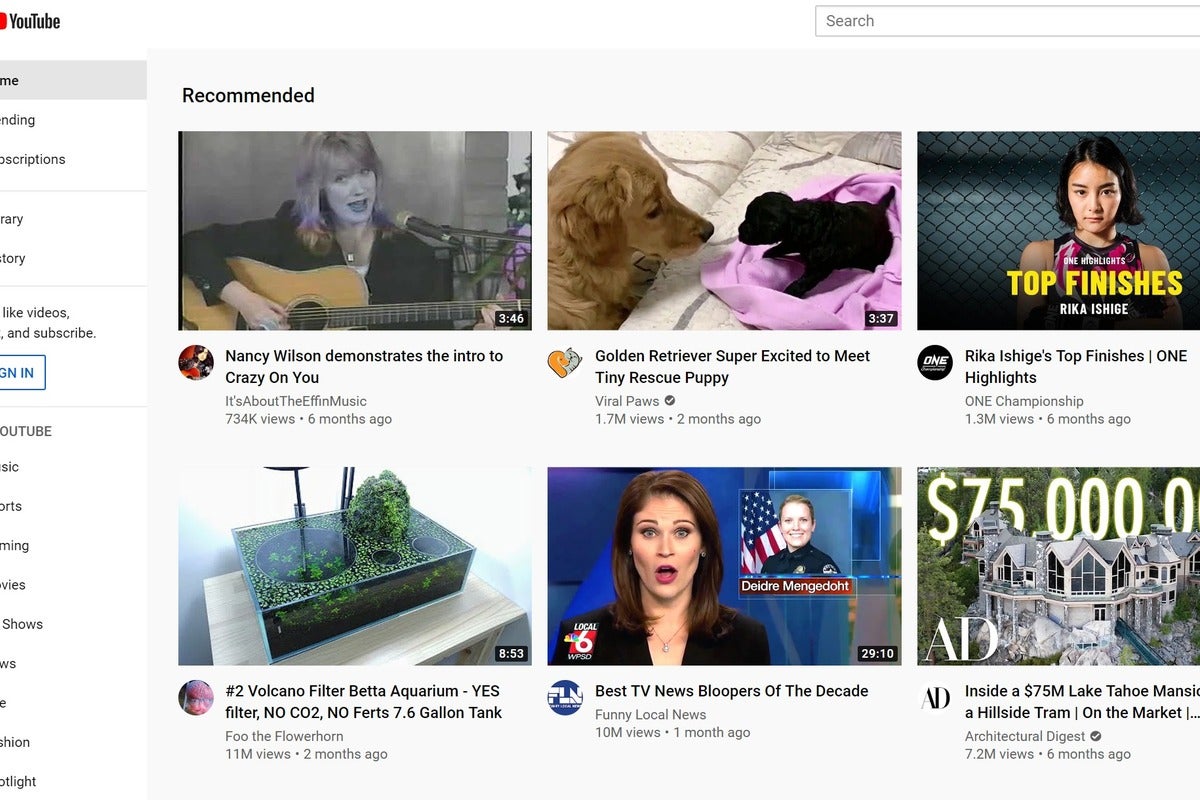1200x800 pixels.
Task: Open title Inside a $75M Lake Tahoe Mansion
Action: (1082, 702)
